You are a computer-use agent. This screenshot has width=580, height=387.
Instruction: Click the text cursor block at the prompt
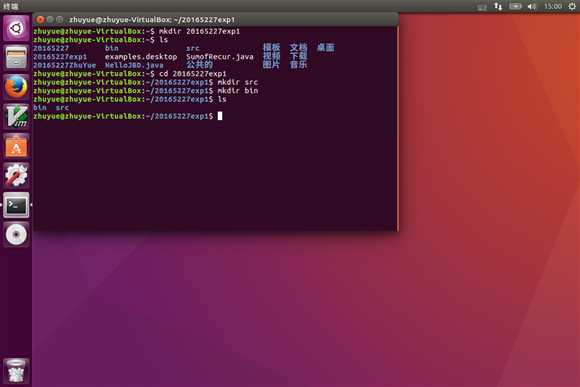220,116
